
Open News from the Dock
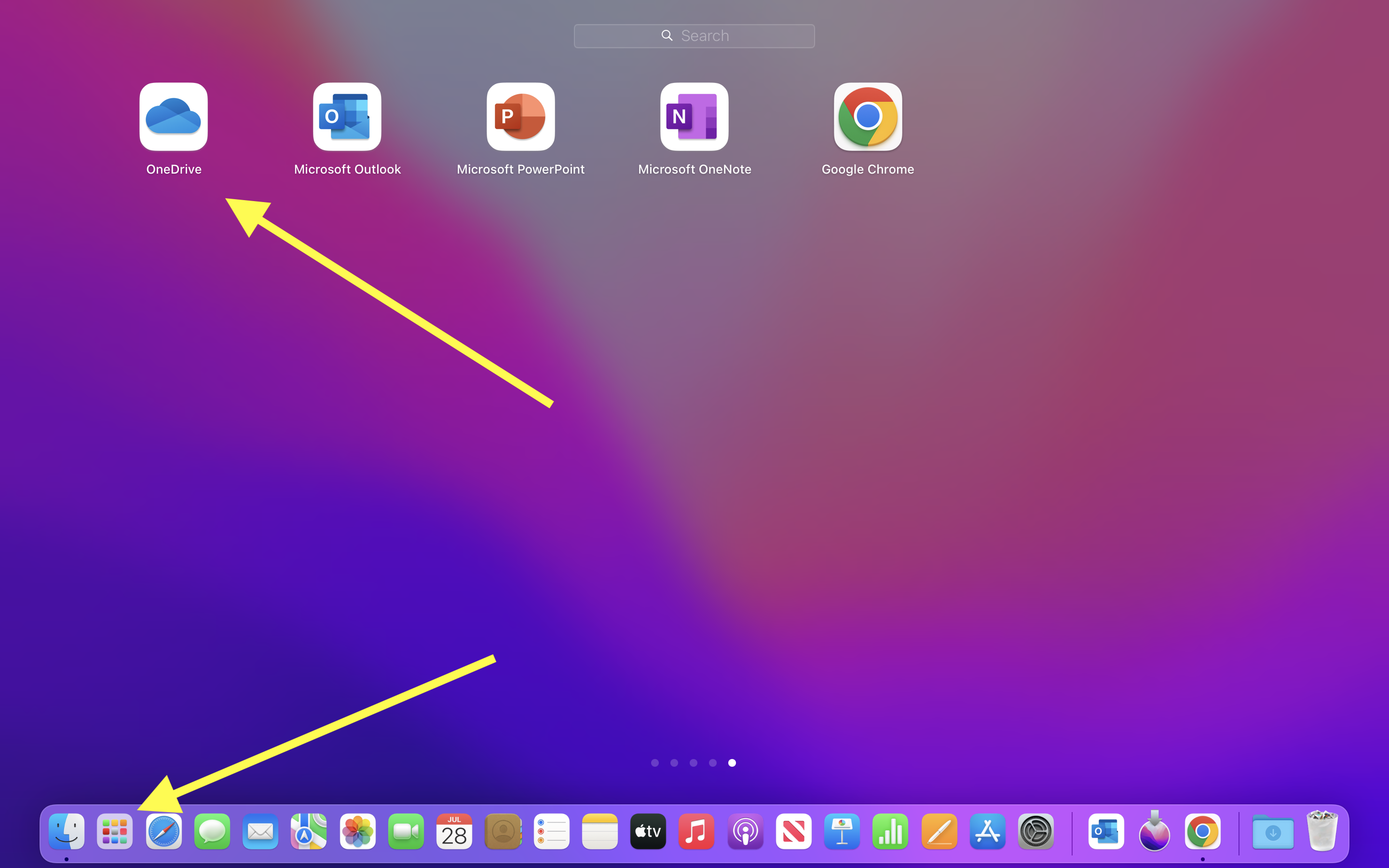click(x=794, y=831)
